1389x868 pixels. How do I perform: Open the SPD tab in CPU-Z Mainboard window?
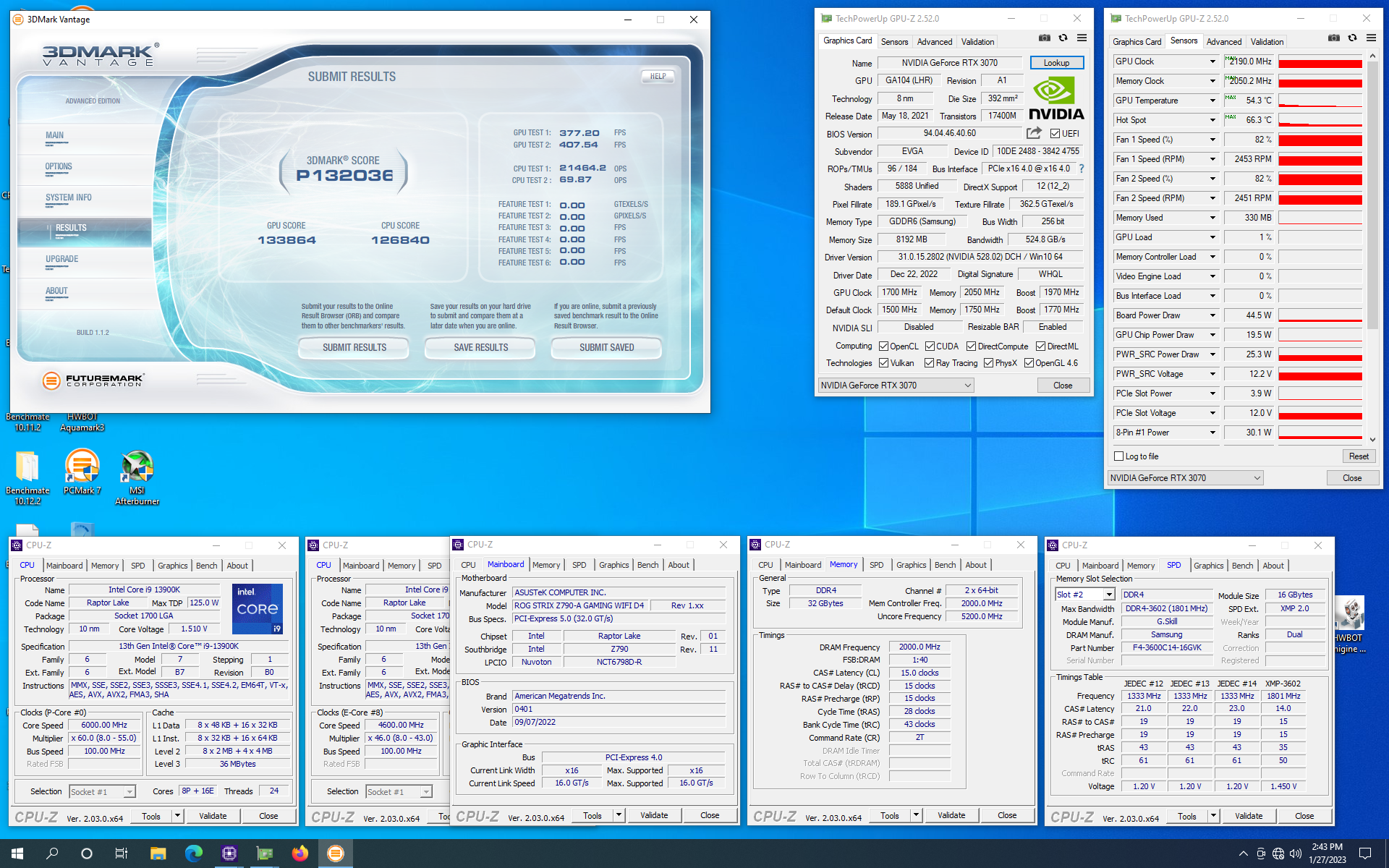(579, 565)
